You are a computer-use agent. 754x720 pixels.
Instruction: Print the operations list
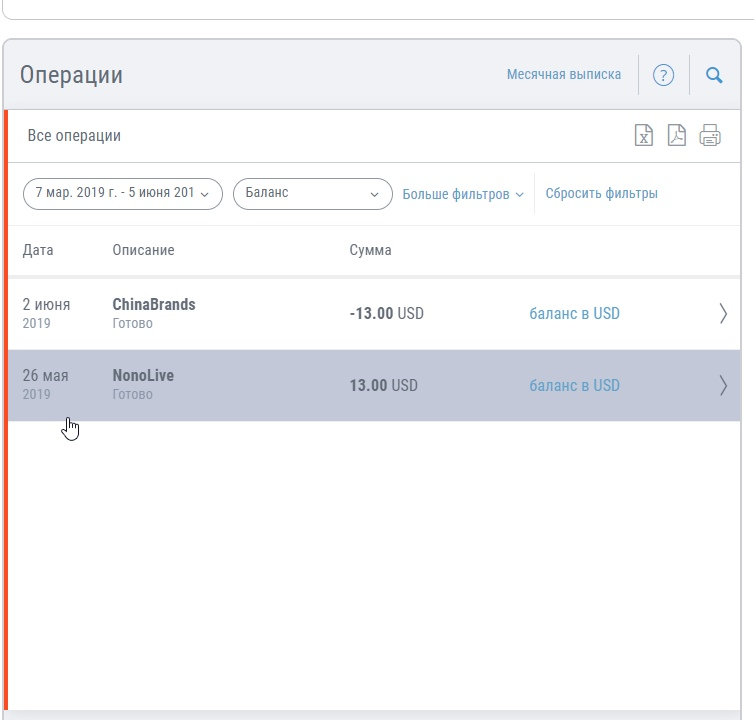[x=710, y=136]
